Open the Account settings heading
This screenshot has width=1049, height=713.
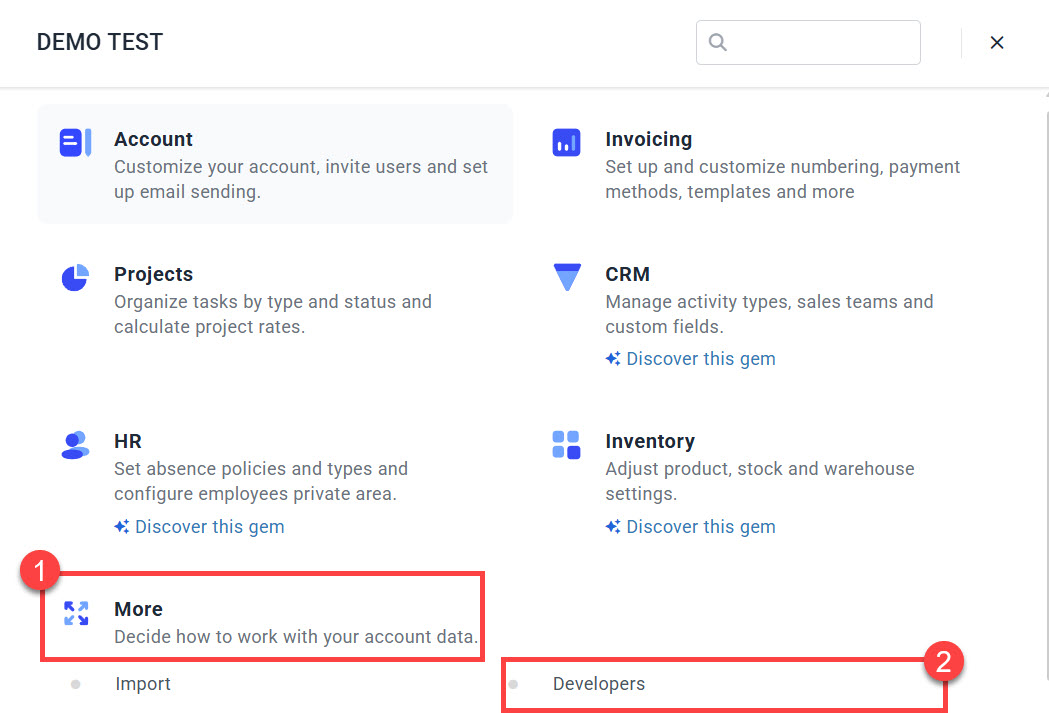pyautogui.click(x=153, y=139)
